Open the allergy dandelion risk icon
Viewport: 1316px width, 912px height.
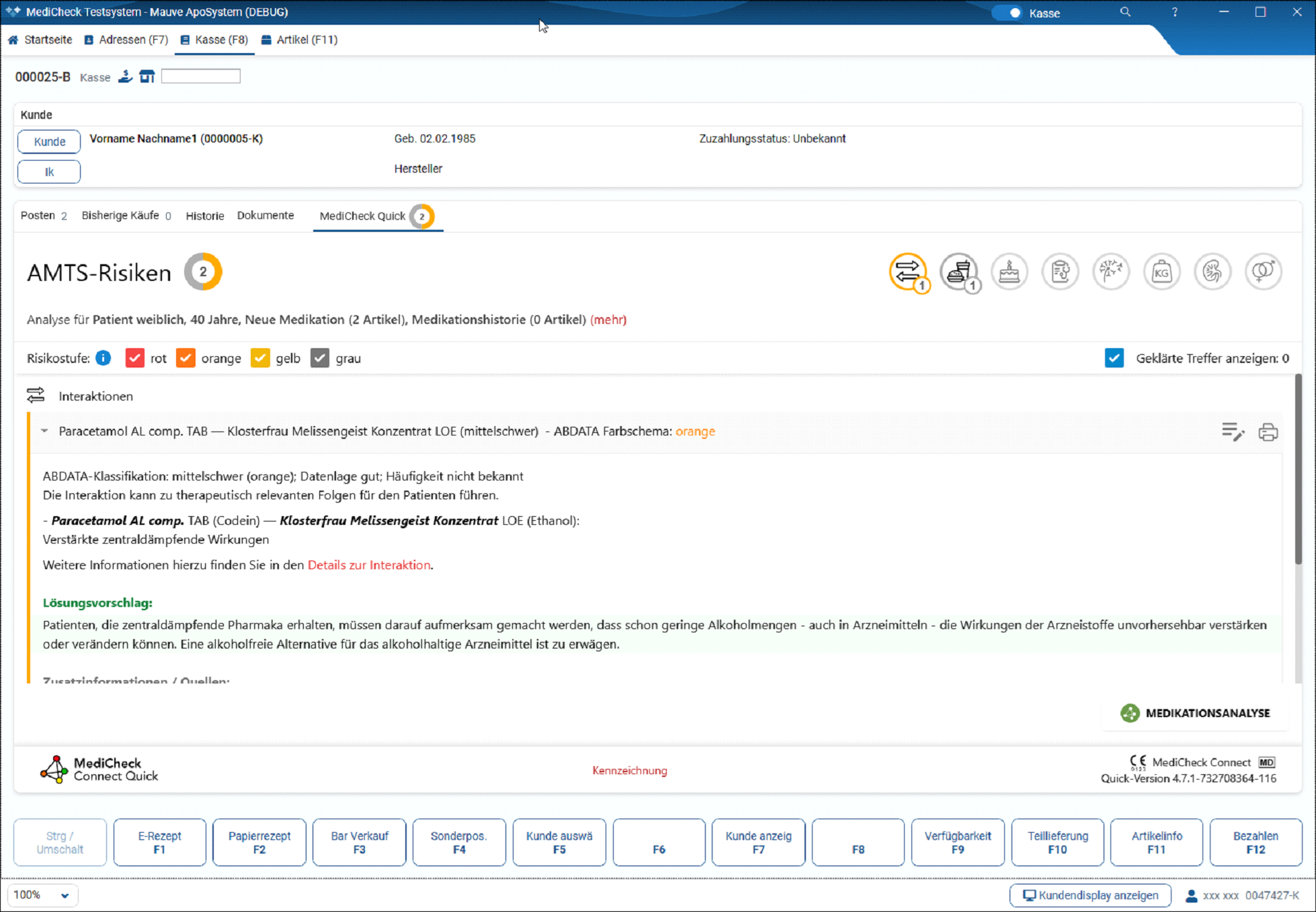pyautogui.click(x=1111, y=272)
